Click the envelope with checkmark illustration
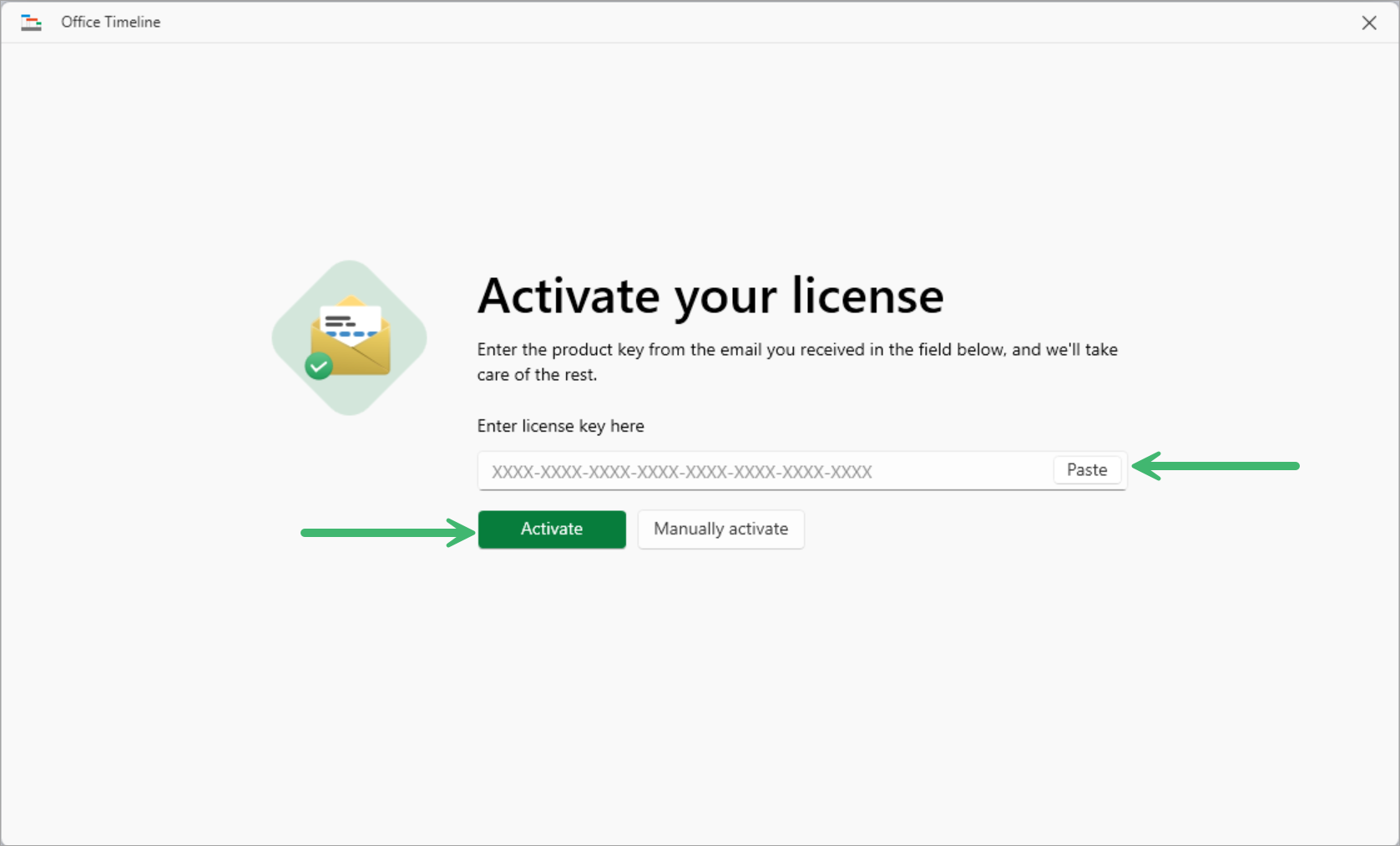Screen dimensions: 1400x846 click(350, 337)
